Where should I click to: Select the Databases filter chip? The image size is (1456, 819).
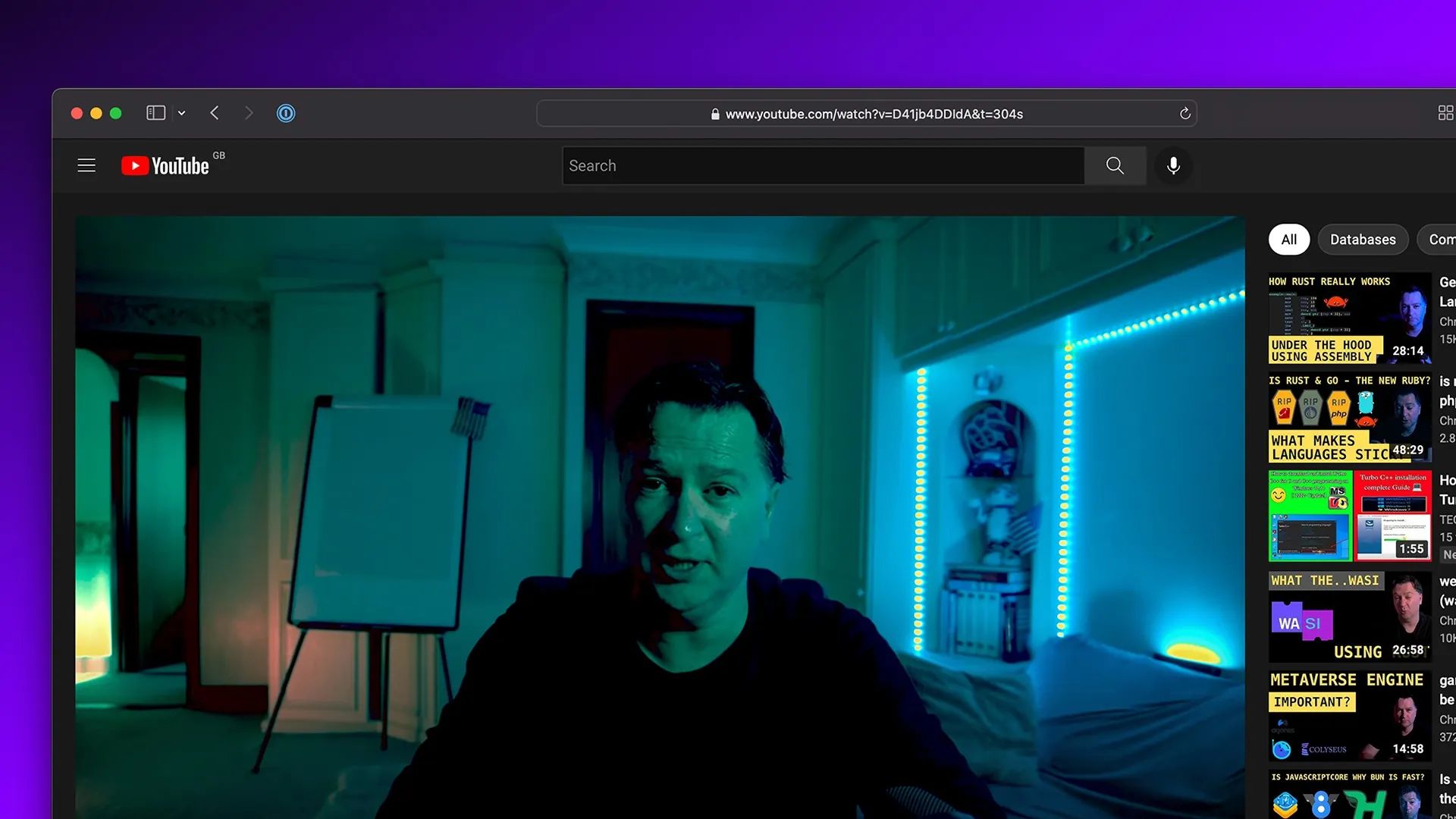[1362, 240]
